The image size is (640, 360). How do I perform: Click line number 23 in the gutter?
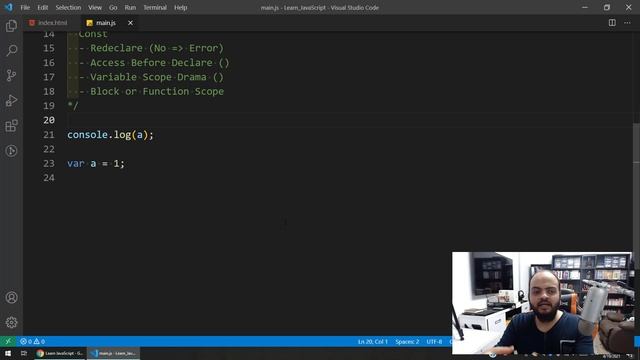click(x=49, y=163)
